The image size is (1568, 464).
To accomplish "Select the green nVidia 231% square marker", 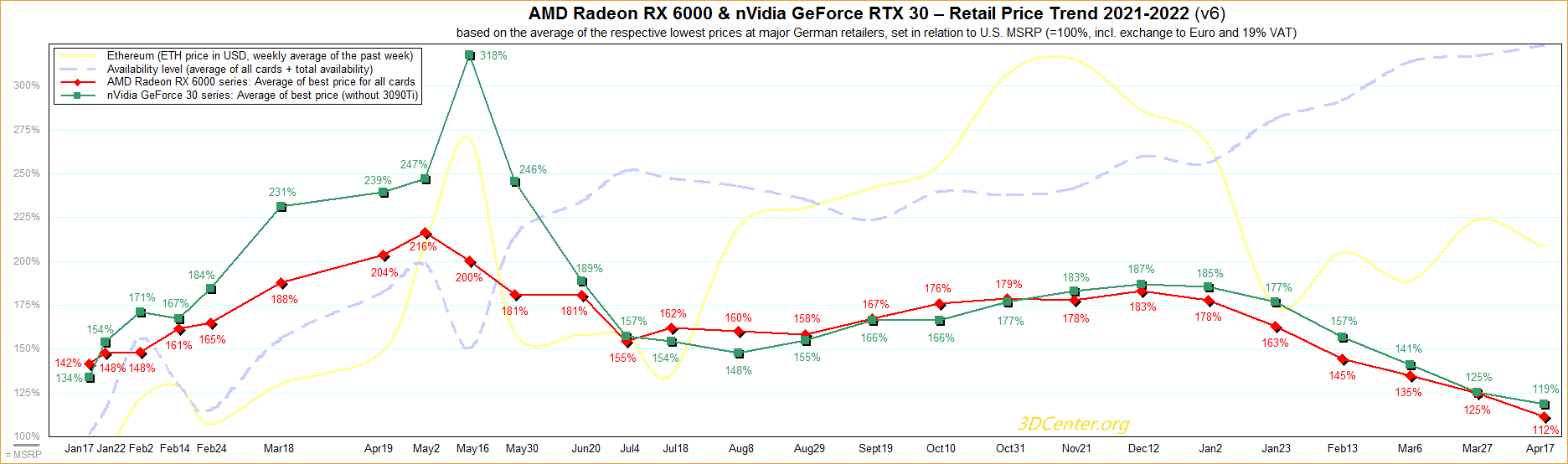I will coord(281,207).
